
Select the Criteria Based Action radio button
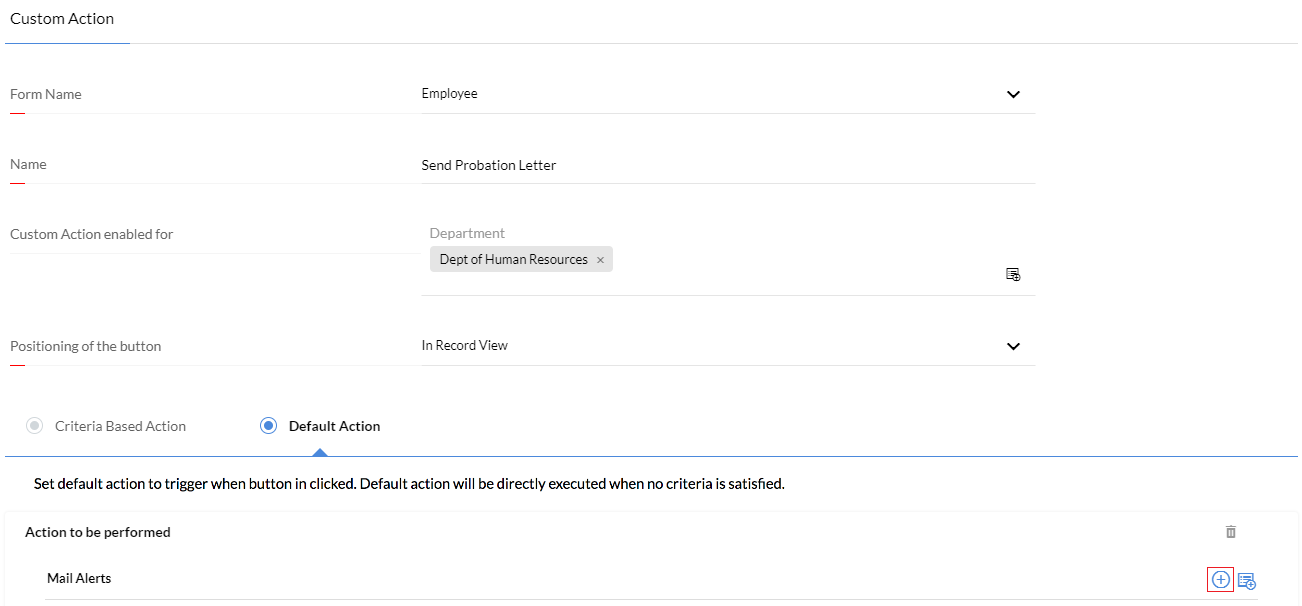(35, 426)
